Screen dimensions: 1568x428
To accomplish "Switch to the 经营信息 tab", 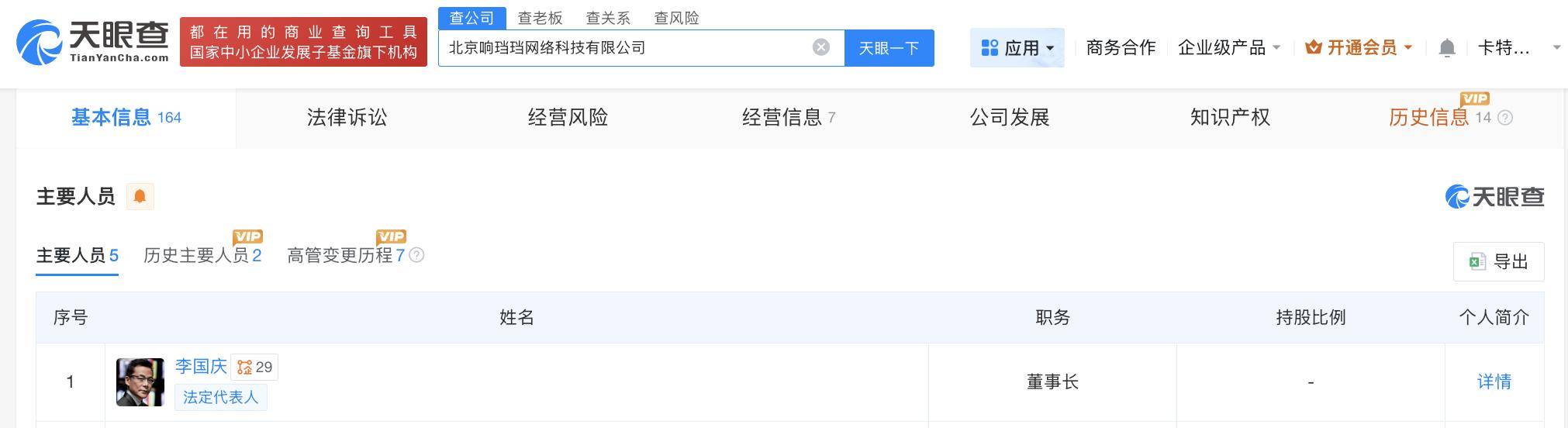I will click(x=788, y=118).
